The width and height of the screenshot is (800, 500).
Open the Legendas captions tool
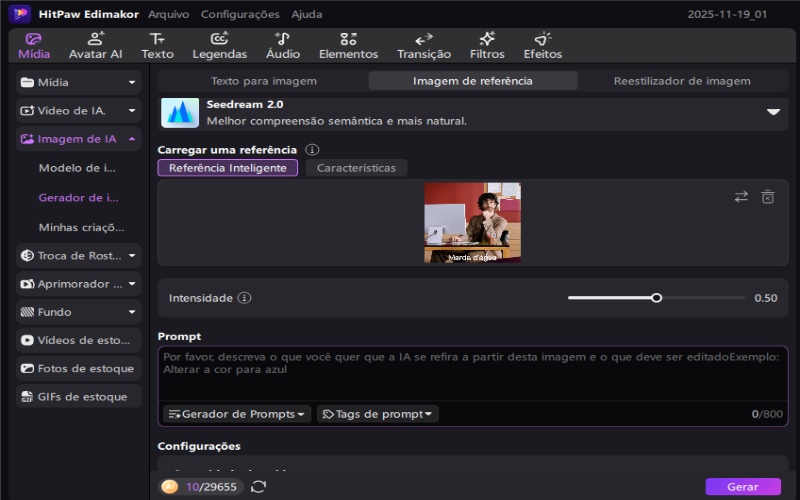click(219, 46)
